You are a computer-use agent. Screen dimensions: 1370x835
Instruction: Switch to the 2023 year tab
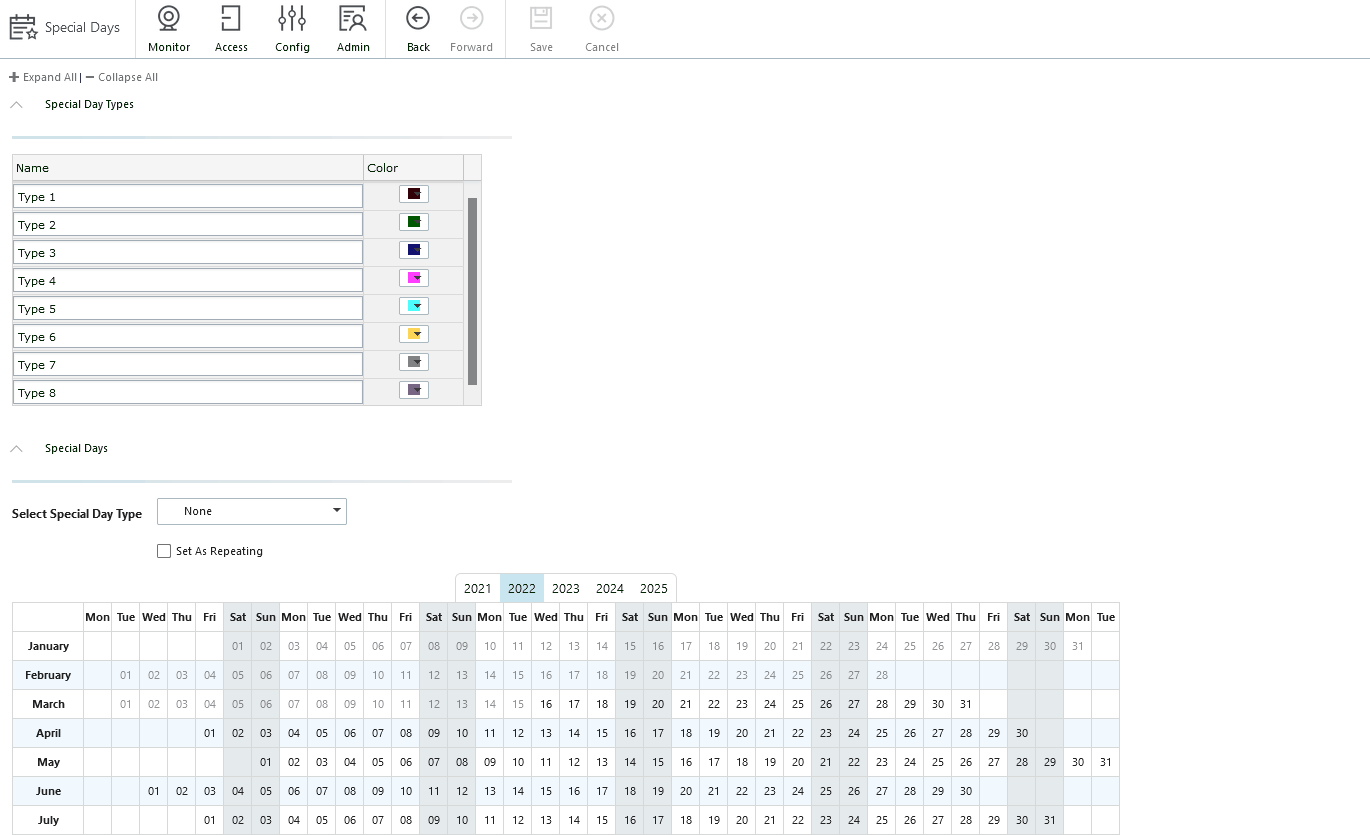[566, 588]
